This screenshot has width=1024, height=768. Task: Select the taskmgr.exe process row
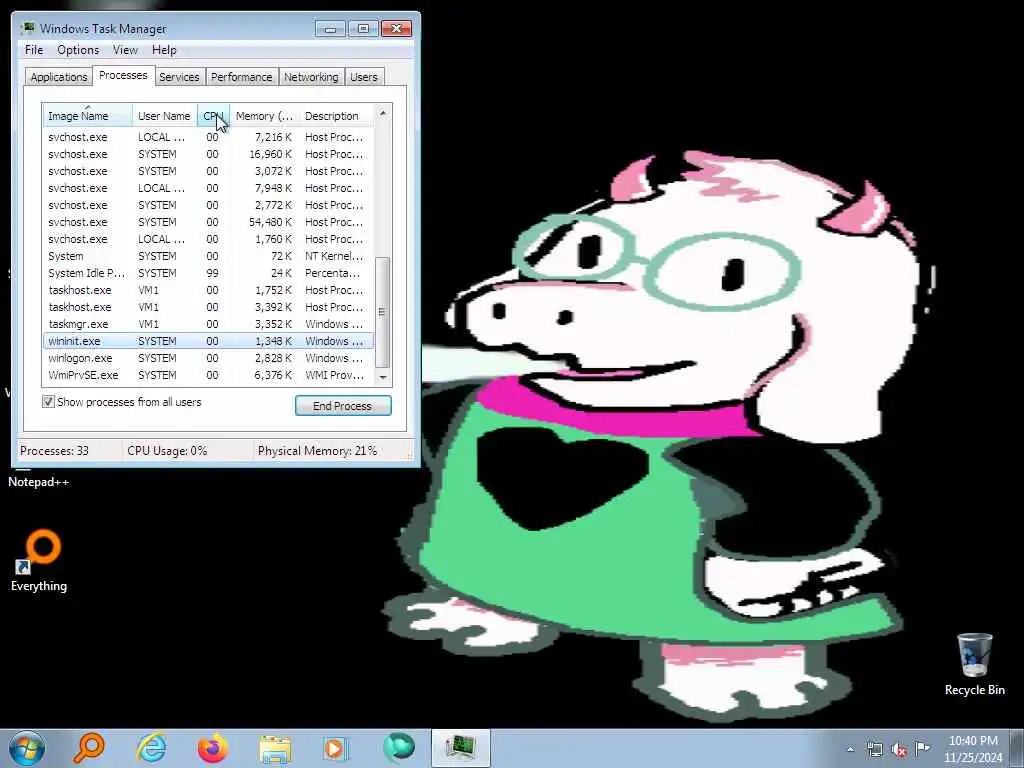point(208,324)
